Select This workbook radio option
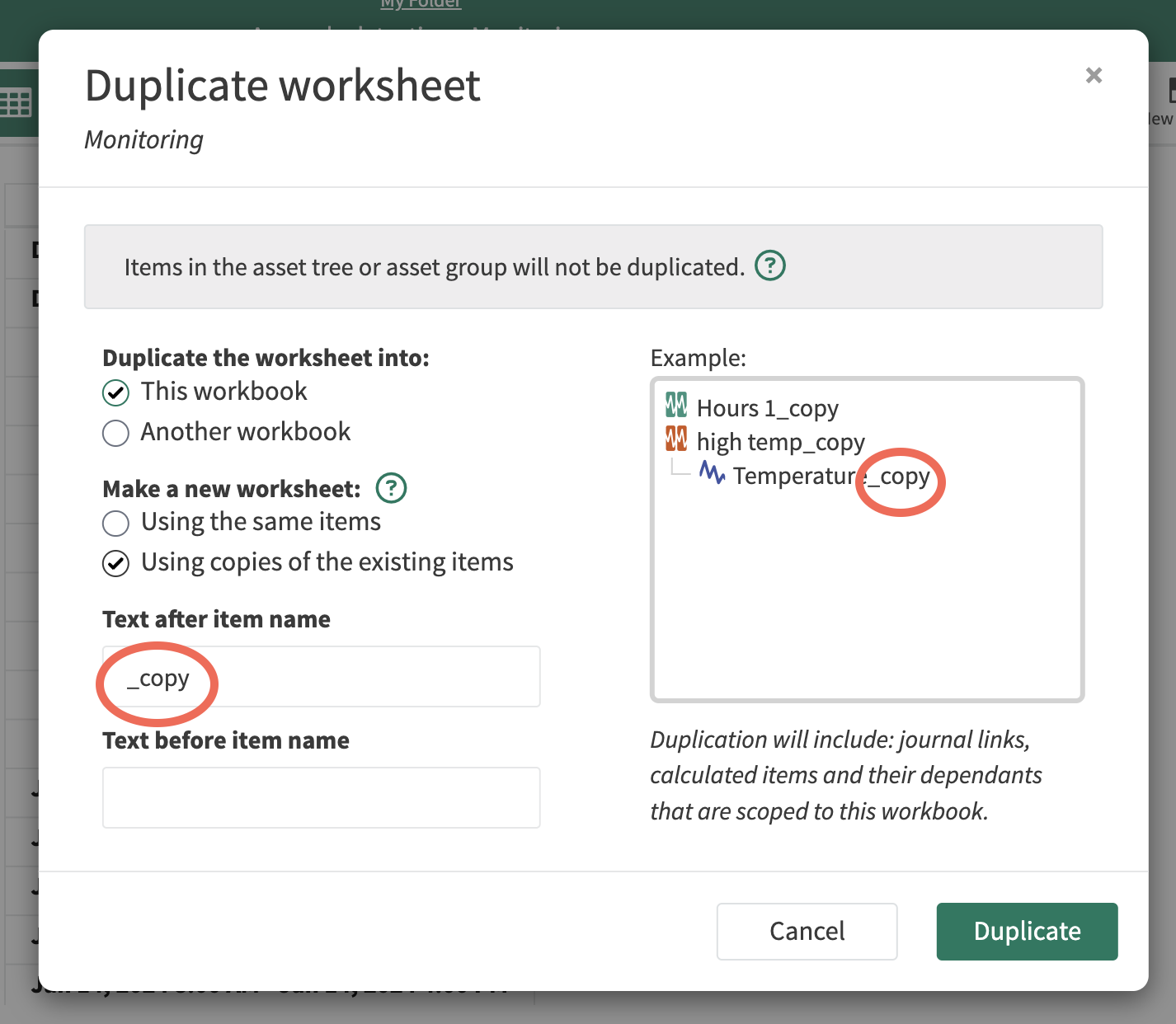1176x1024 pixels. tap(116, 393)
